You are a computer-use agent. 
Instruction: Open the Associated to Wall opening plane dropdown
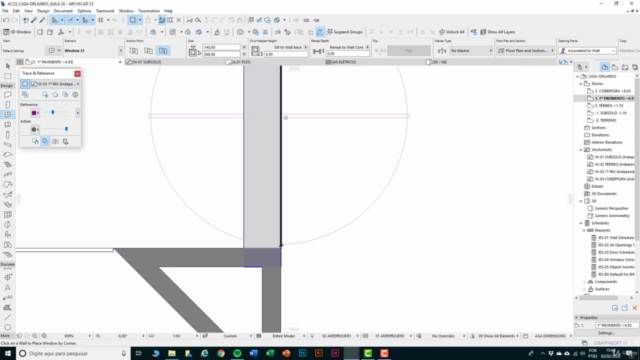[587, 51]
